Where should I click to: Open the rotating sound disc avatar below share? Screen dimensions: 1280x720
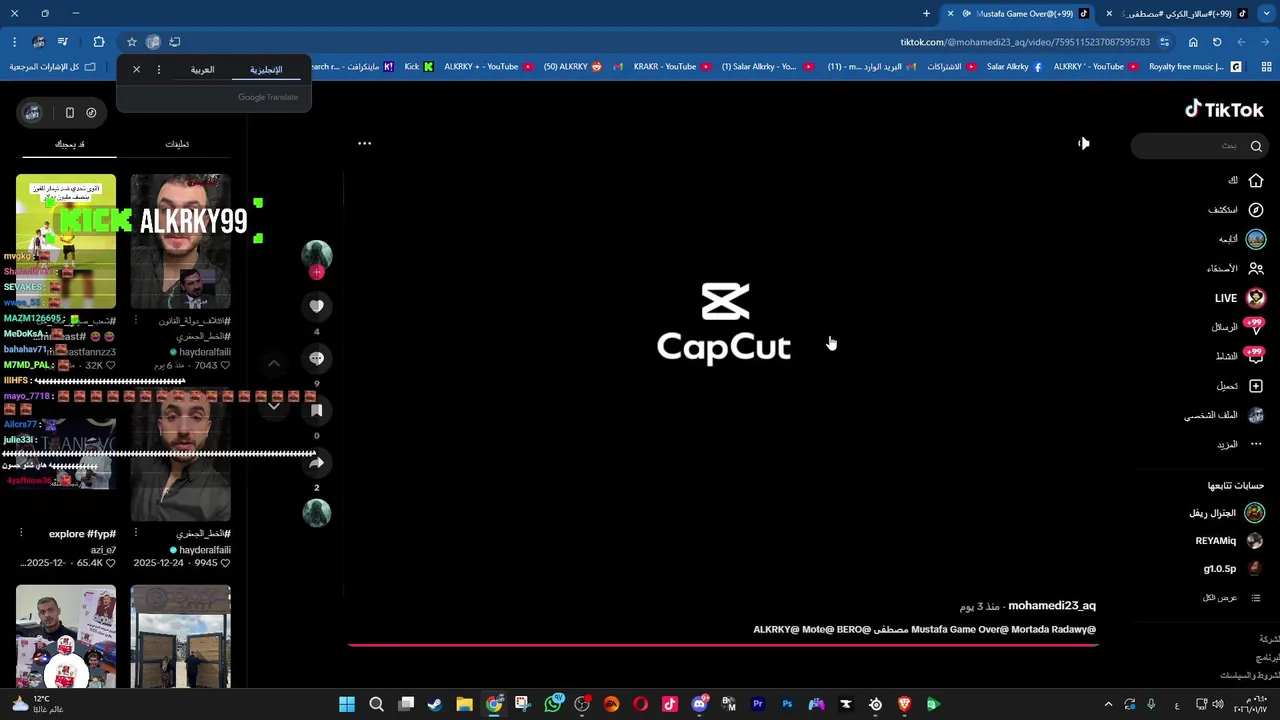(x=317, y=513)
